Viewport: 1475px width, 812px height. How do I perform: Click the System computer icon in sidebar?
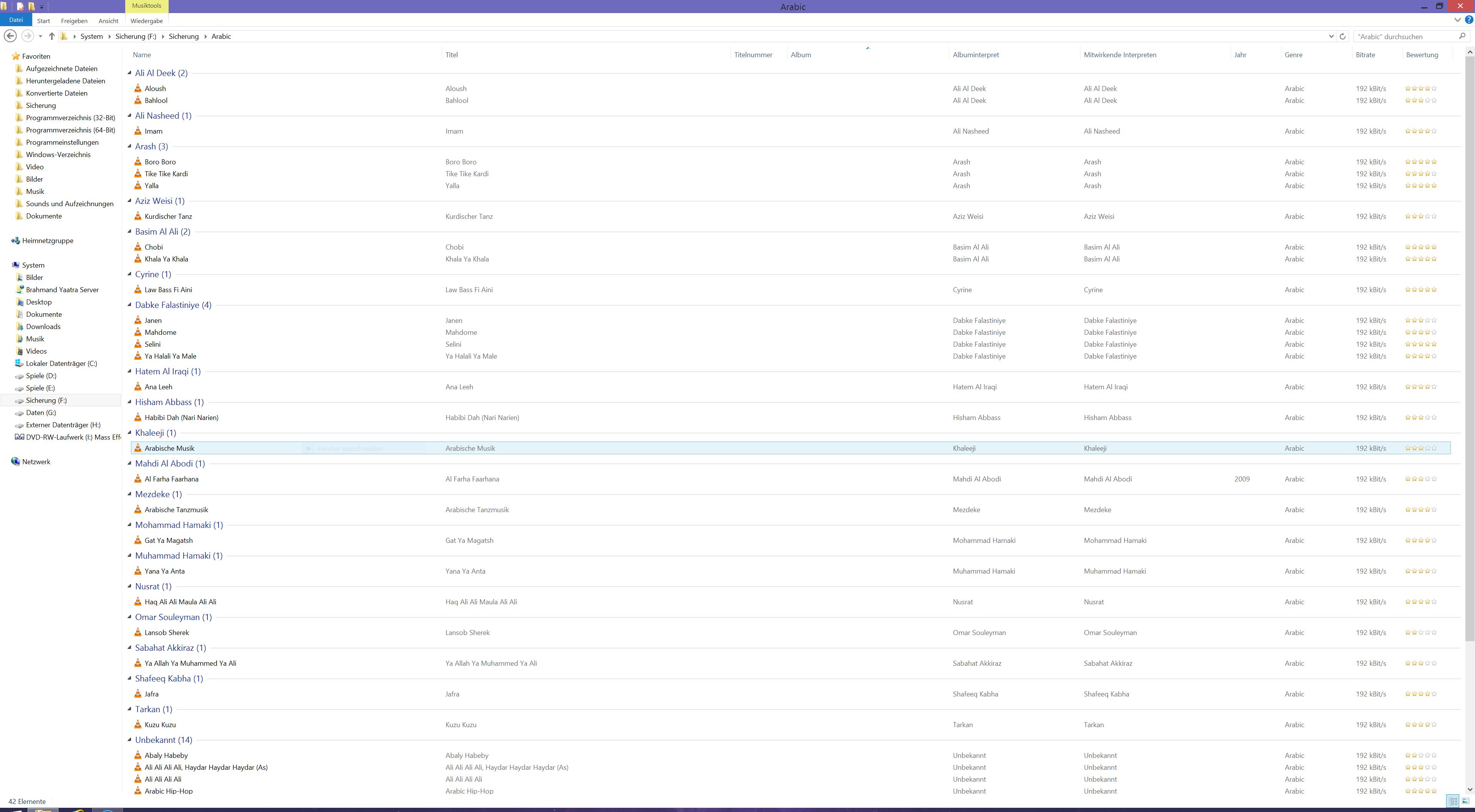[15, 265]
